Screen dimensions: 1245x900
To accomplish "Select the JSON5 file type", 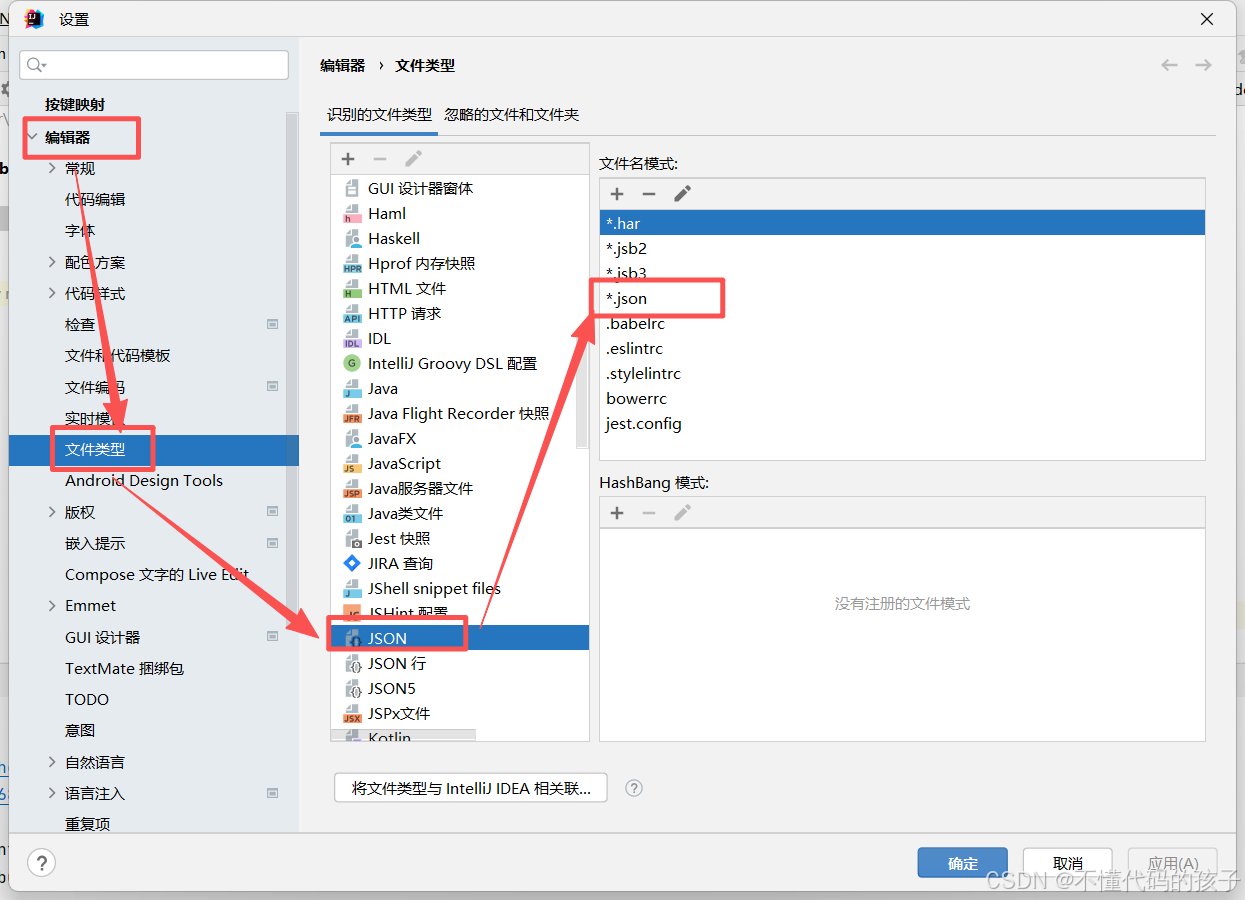I will click(x=459, y=688).
